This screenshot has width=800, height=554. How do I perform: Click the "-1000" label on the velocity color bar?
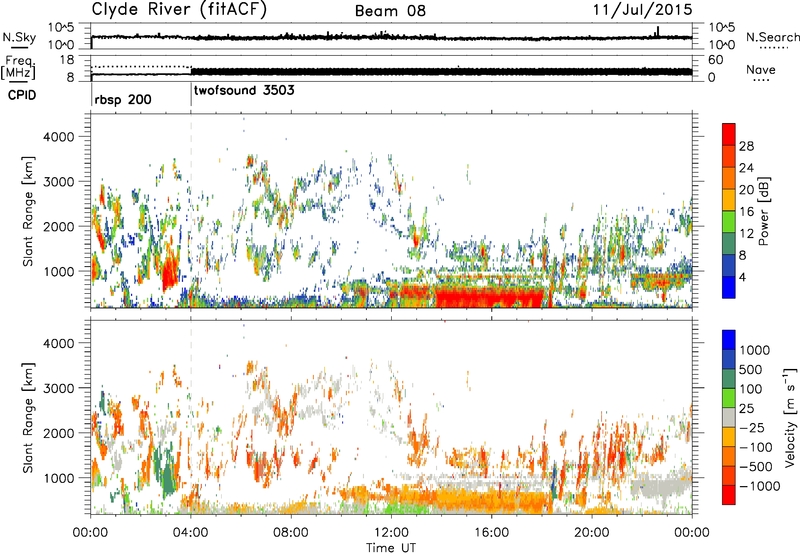pos(760,486)
